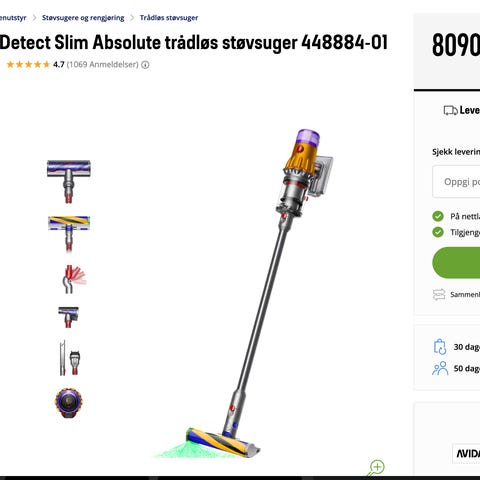480x480 pixels.
Task: Click the delivery truck icon
Action: click(450, 110)
